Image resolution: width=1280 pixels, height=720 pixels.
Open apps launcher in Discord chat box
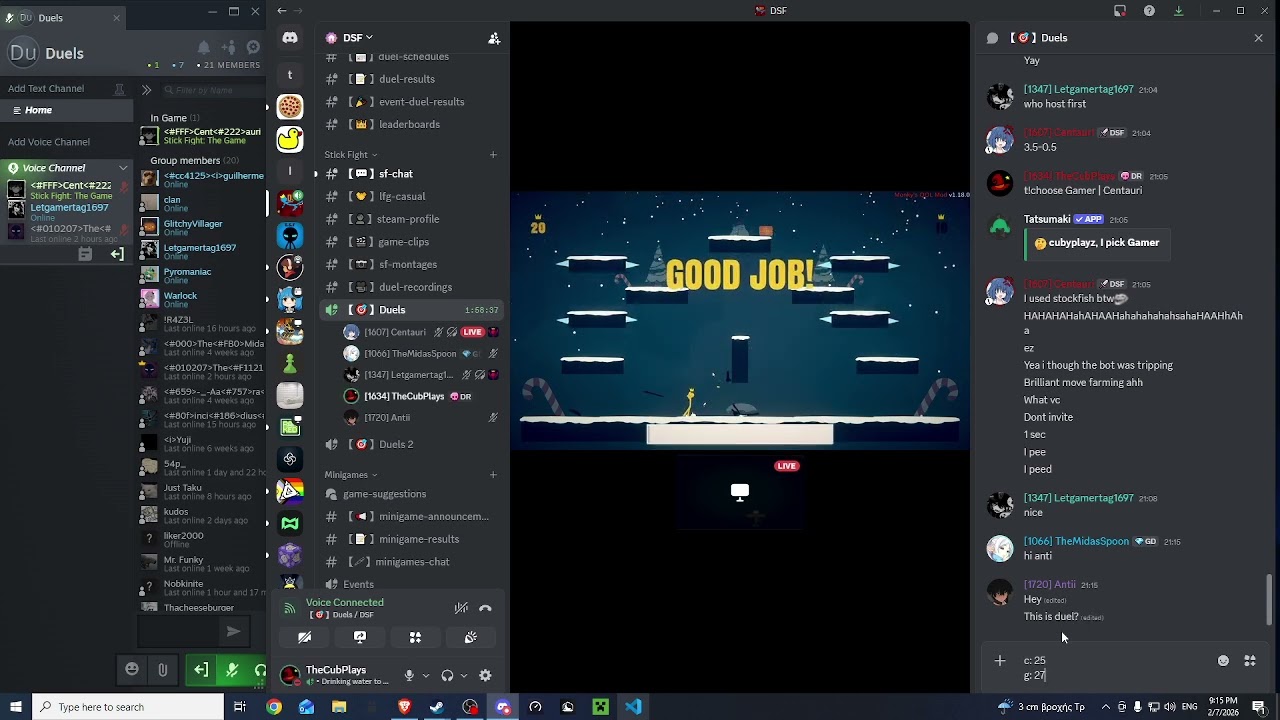pyautogui.click(x=1250, y=661)
